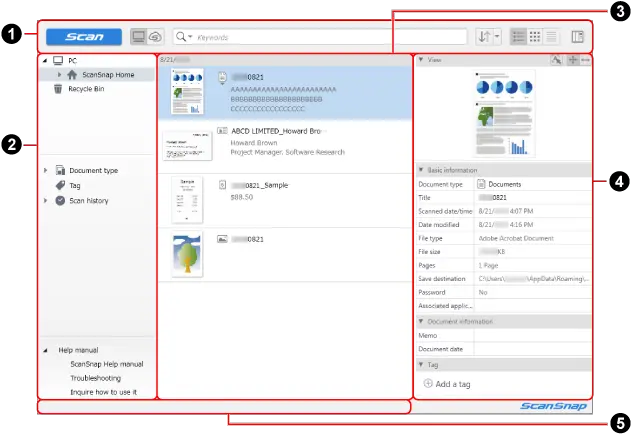Open the search options magnifier dropdown
The width and height of the screenshot is (631, 434).
184,37
